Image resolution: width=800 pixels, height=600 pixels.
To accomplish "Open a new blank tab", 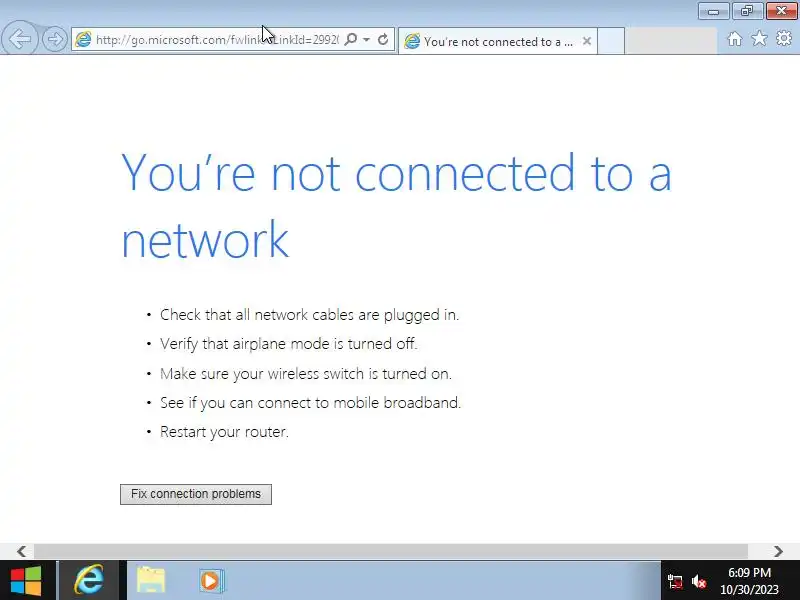I will tap(611, 41).
